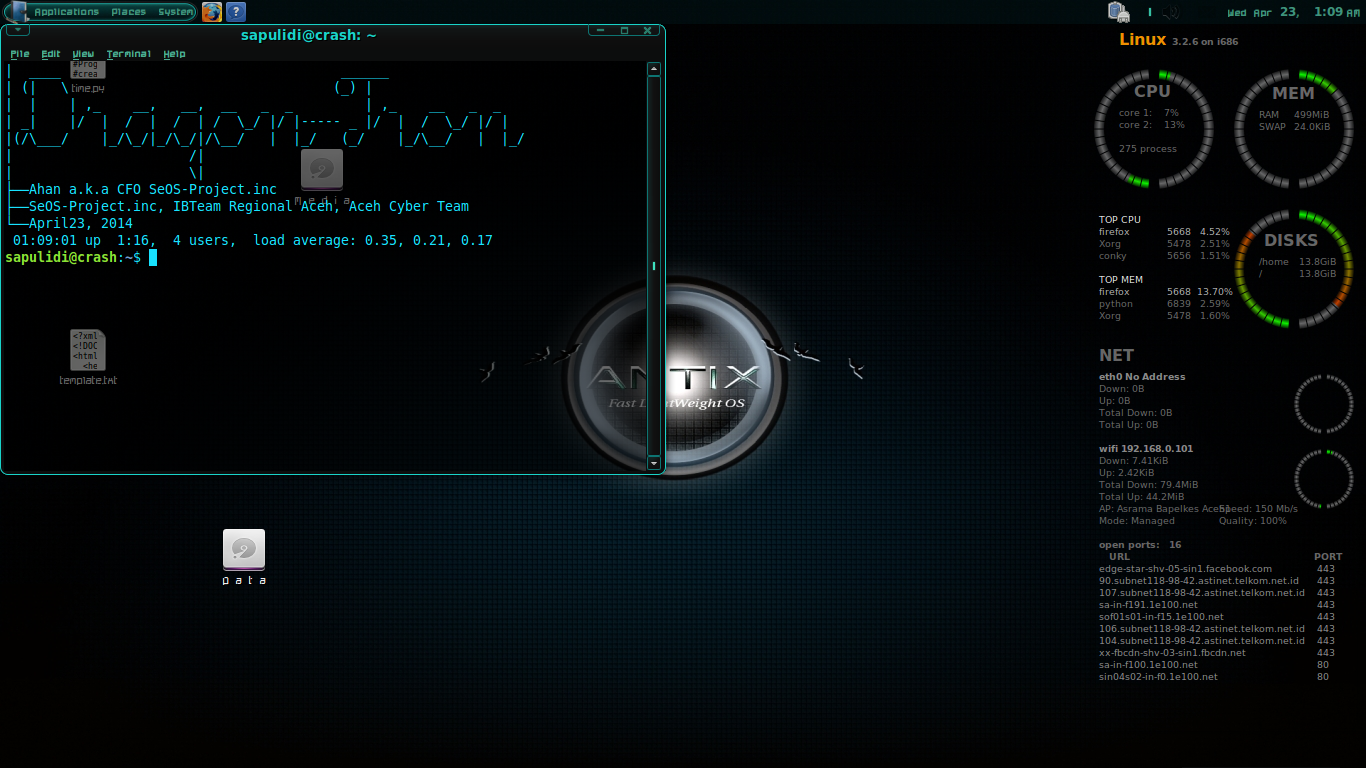Click 'firefox' under TOP MEM list
This screenshot has width=1366, height=768.
point(1114,292)
